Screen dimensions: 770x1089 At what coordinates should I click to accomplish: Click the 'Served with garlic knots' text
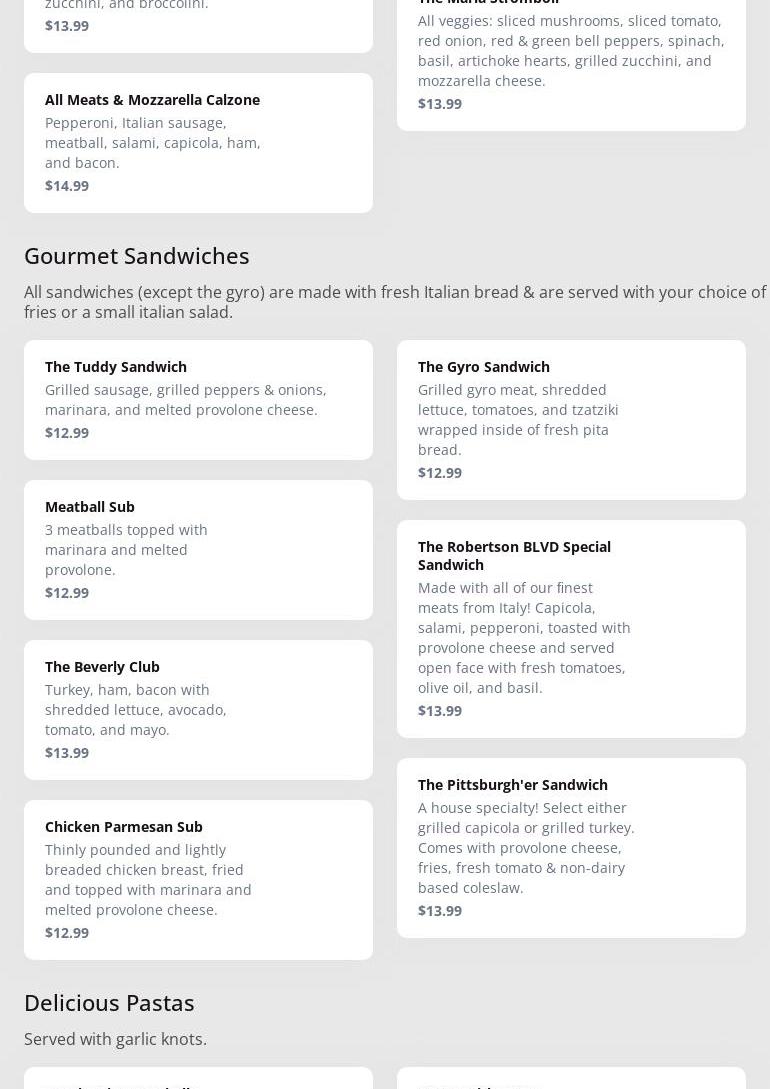click(115, 1039)
